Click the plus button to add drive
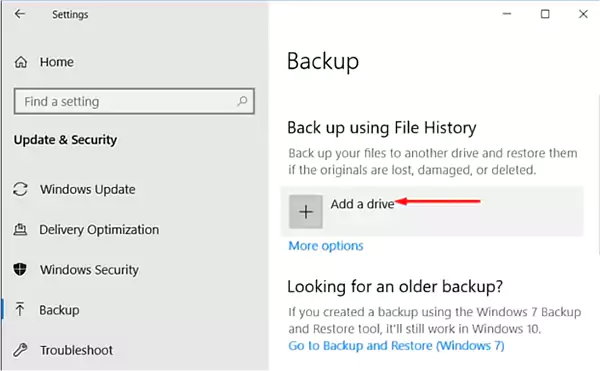 [306, 212]
